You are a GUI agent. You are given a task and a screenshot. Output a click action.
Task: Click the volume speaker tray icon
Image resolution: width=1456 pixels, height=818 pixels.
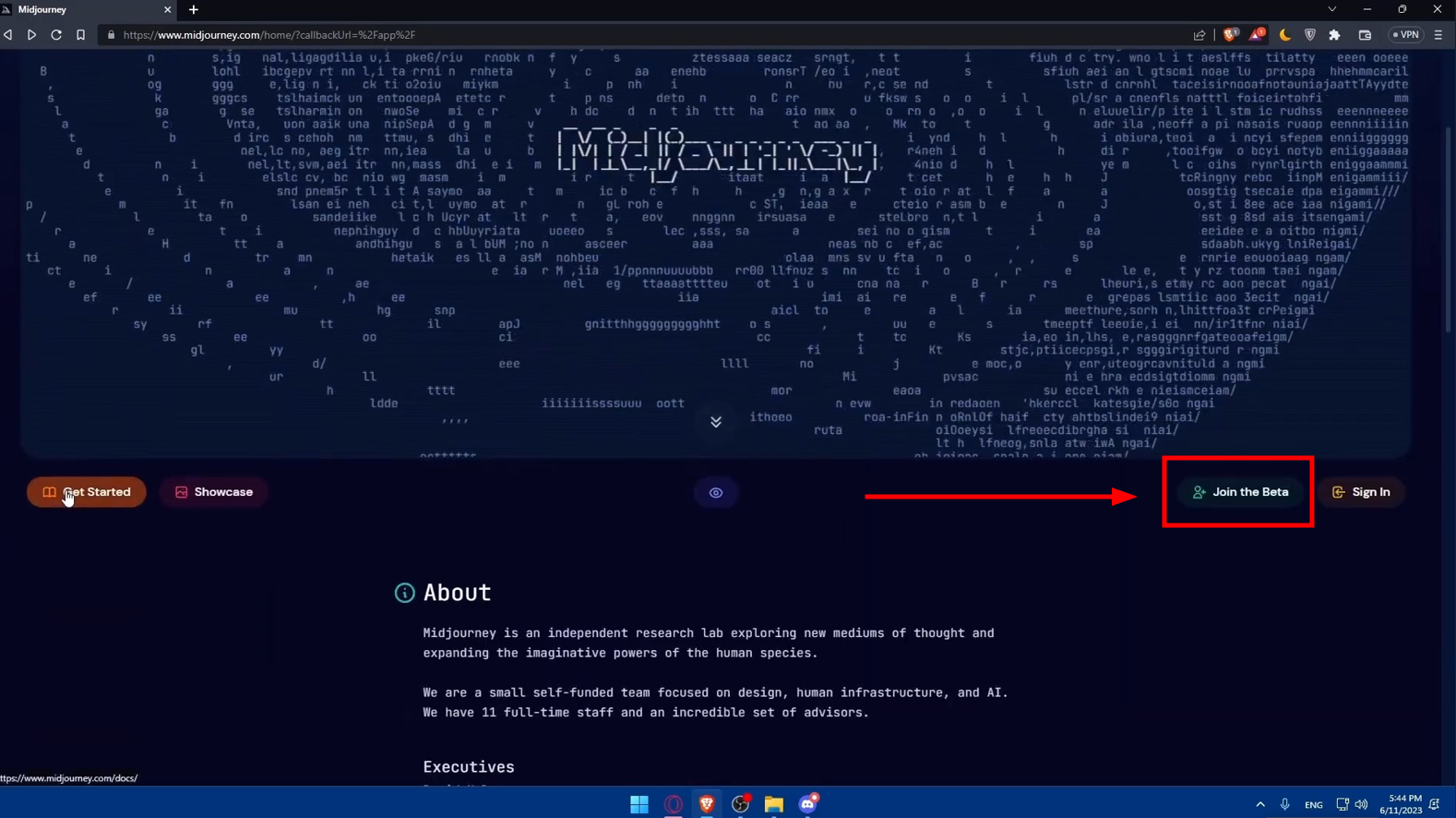click(1361, 805)
